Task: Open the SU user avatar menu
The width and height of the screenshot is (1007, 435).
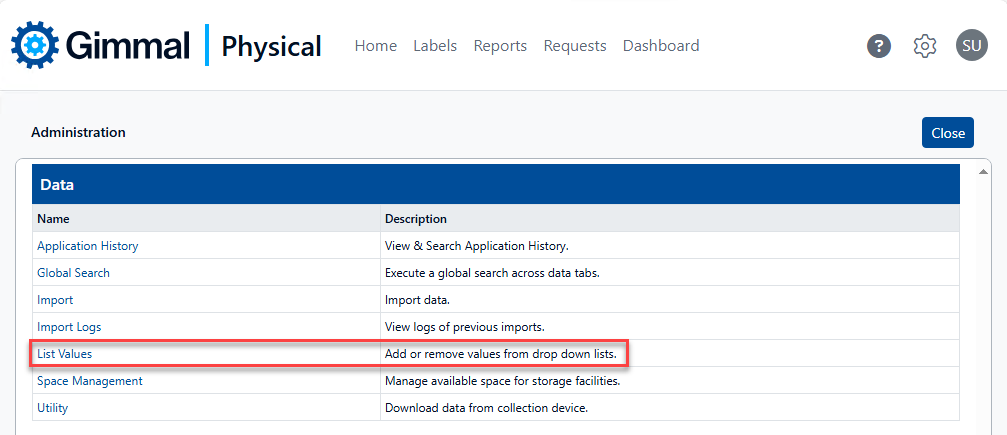Action: pos(972,46)
